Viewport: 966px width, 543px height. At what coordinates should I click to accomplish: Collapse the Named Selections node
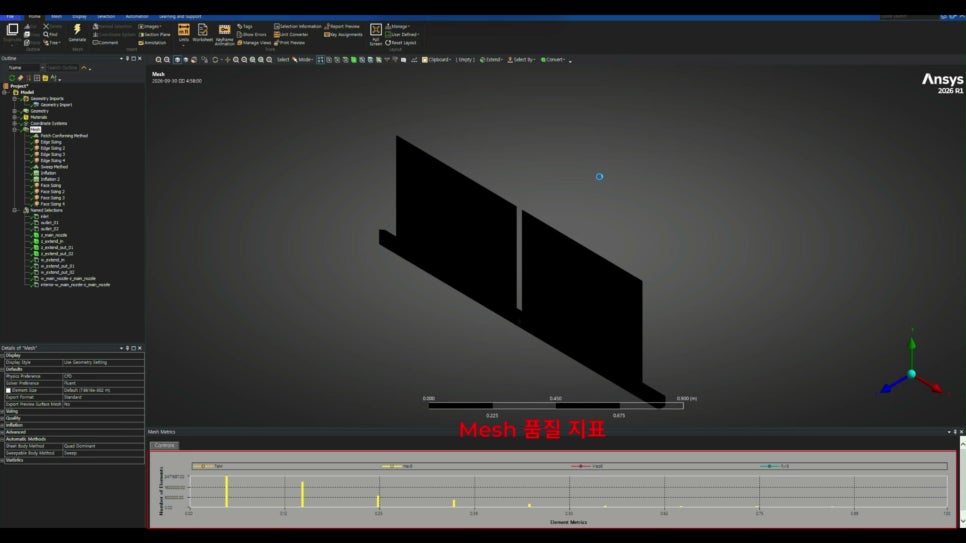pos(15,210)
